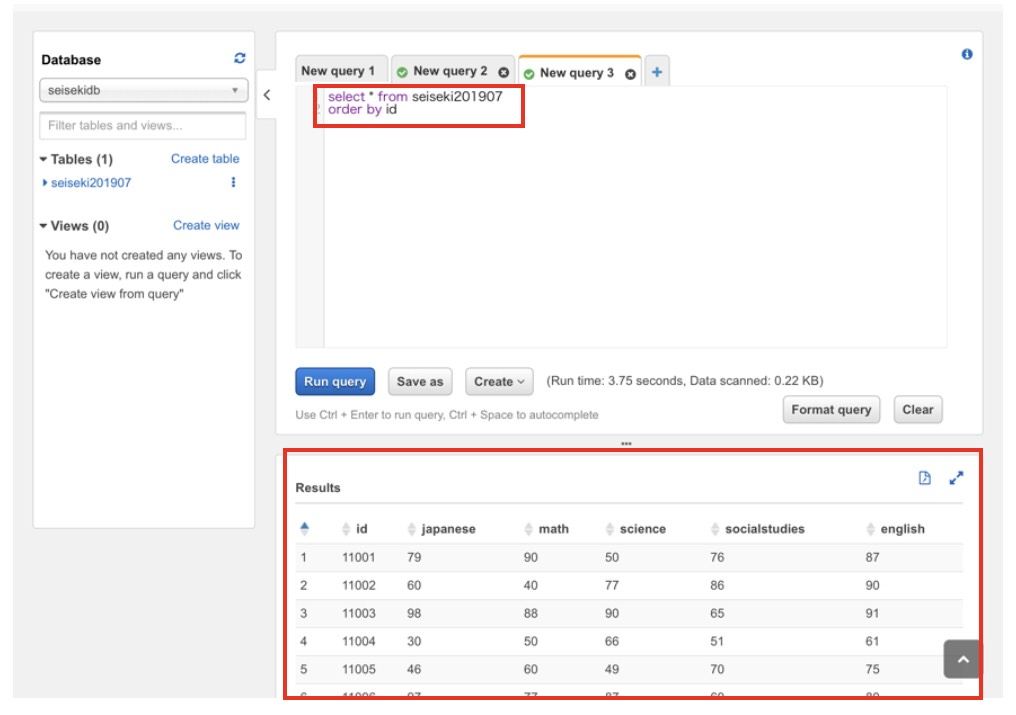Viewport: 1016px width, 715px height.
Task: Close the New query 2 tab
Action: [x=503, y=73]
